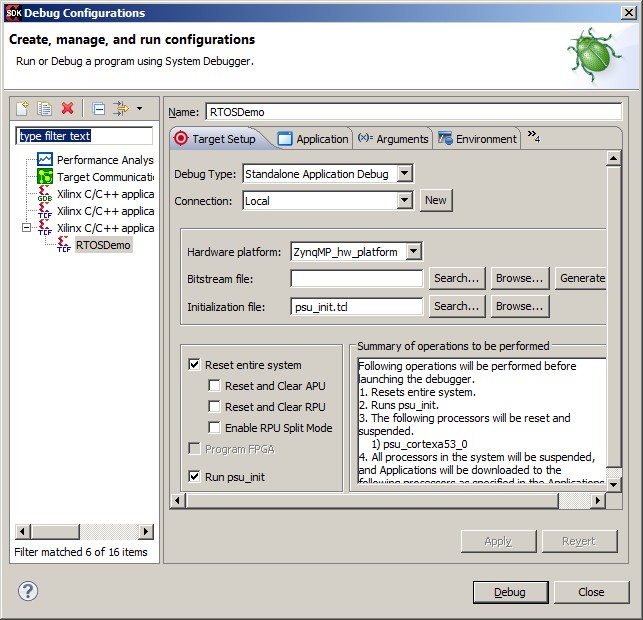Duplicate the selected launch configuration

pyautogui.click(x=44, y=108)
